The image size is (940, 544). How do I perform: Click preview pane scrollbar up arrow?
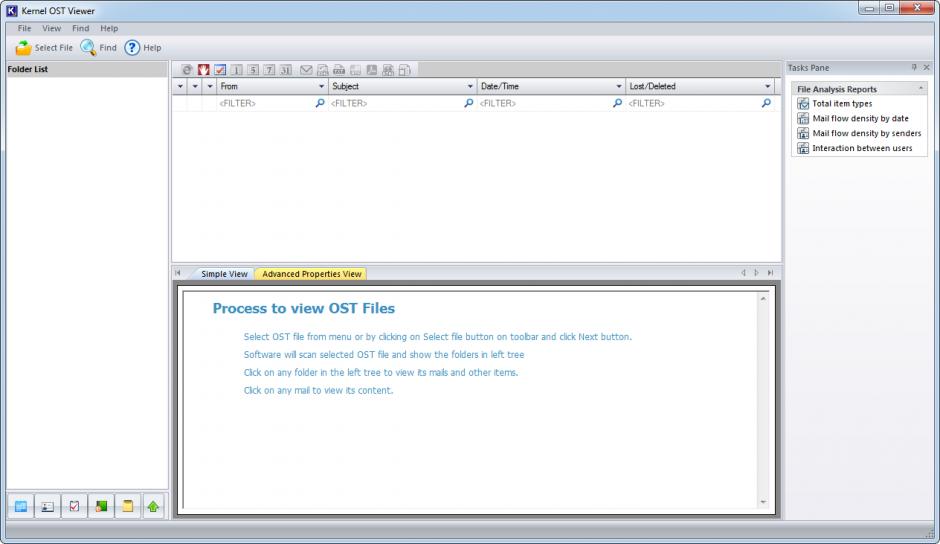click(763, 299)
